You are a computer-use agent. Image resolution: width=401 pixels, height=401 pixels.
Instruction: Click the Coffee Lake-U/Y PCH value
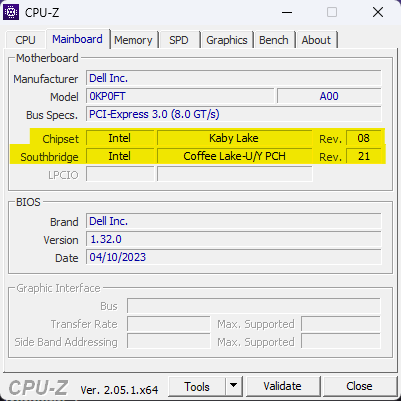[x=235, y=156]
